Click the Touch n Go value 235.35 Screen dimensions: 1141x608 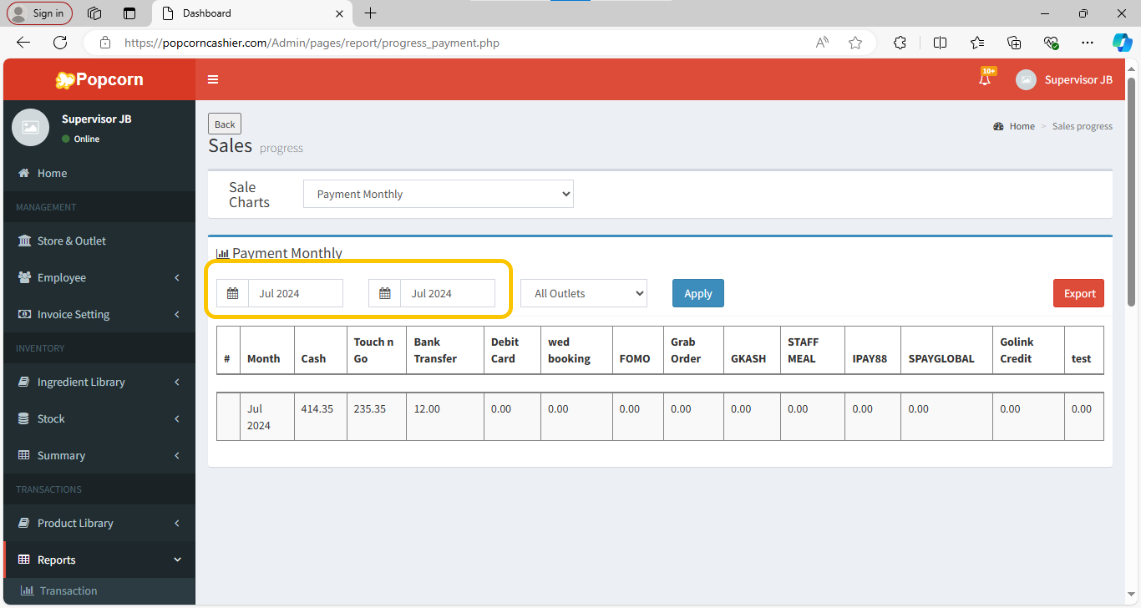point(370,409)
